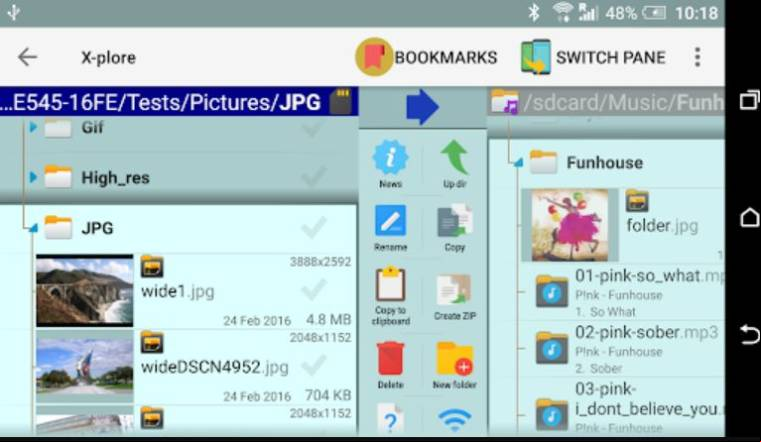761x442 pixels.
Task: Open the three-dot overflow menu
Action: [697, 57]
